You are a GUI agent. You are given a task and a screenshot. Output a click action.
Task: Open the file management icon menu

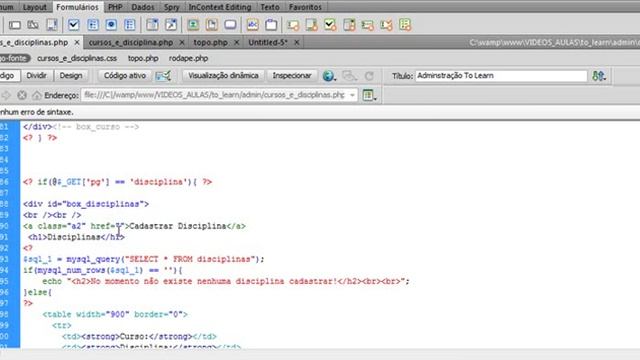pos(599,76)
